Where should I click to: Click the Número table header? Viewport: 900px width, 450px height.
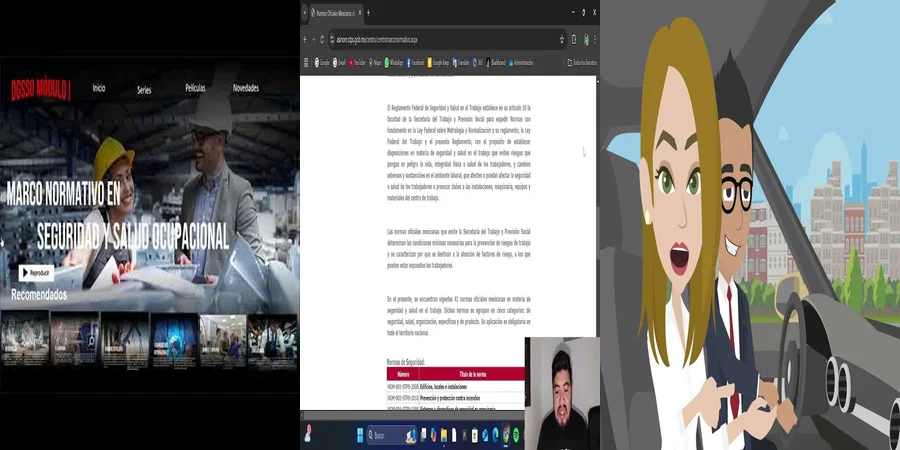403,374
